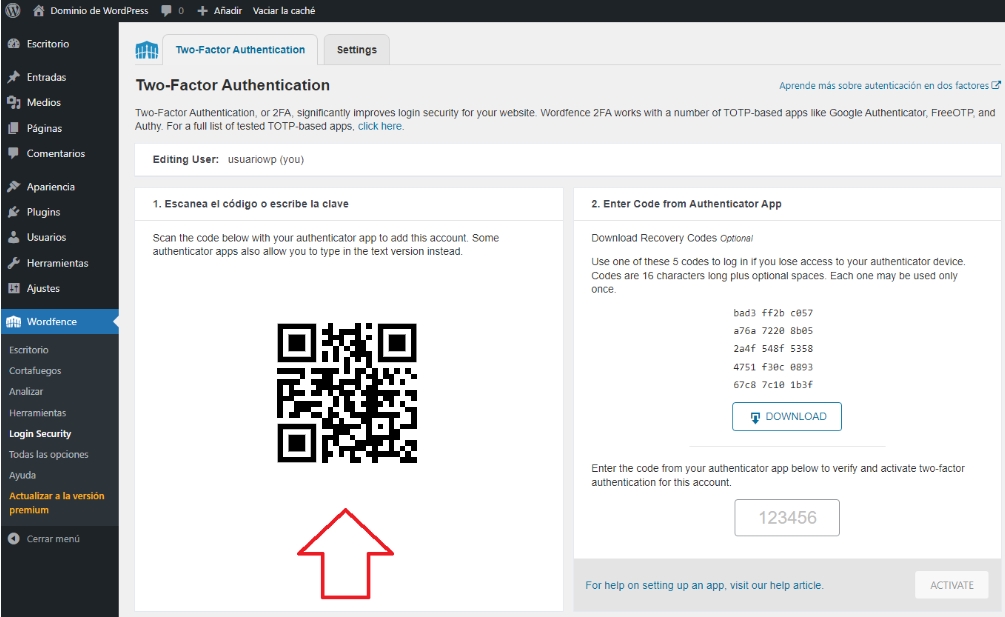1005x617 pixels.
Task: Click the Plugins plug icon
Action: tap(13, 212)
